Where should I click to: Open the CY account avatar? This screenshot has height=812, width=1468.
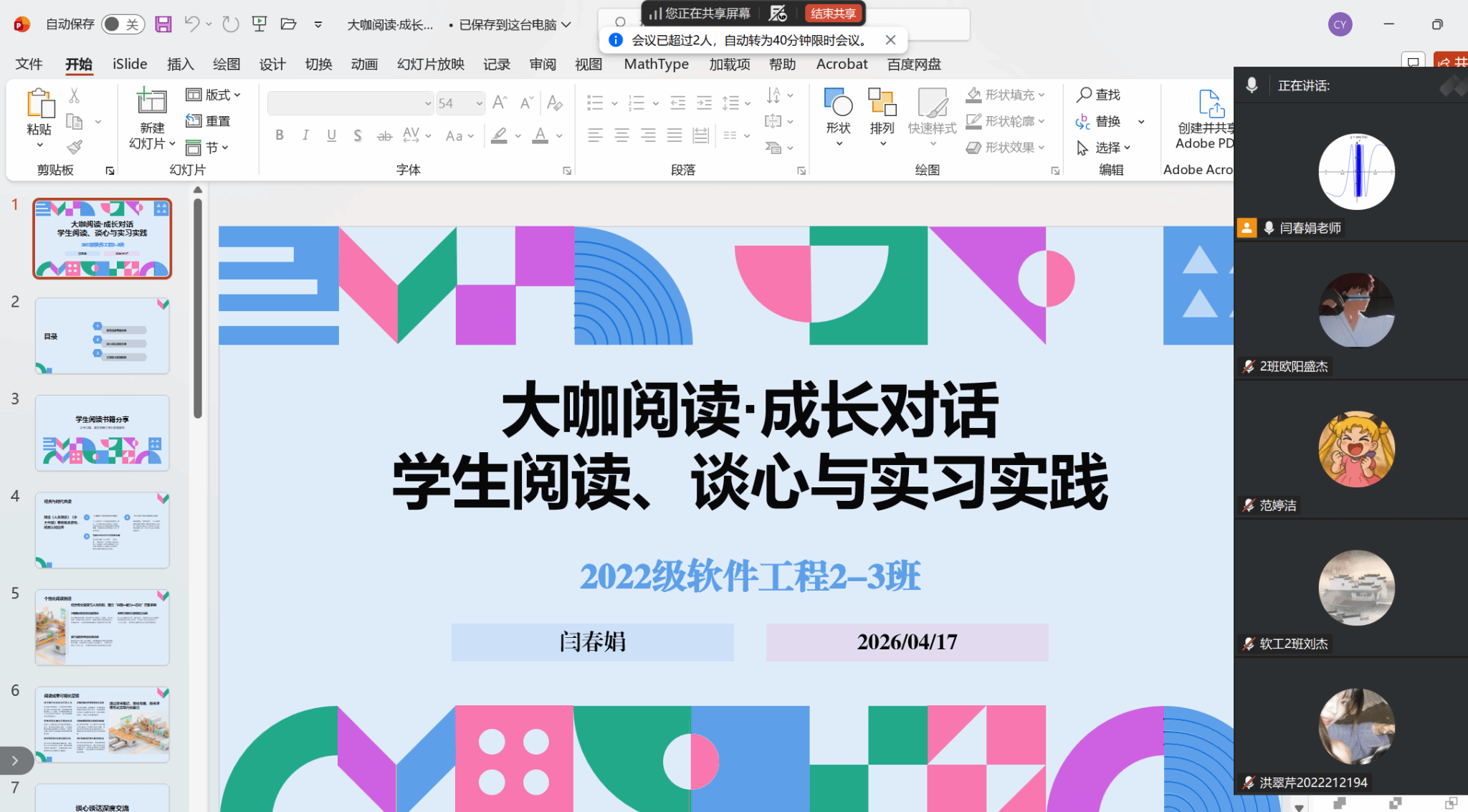1340,24
